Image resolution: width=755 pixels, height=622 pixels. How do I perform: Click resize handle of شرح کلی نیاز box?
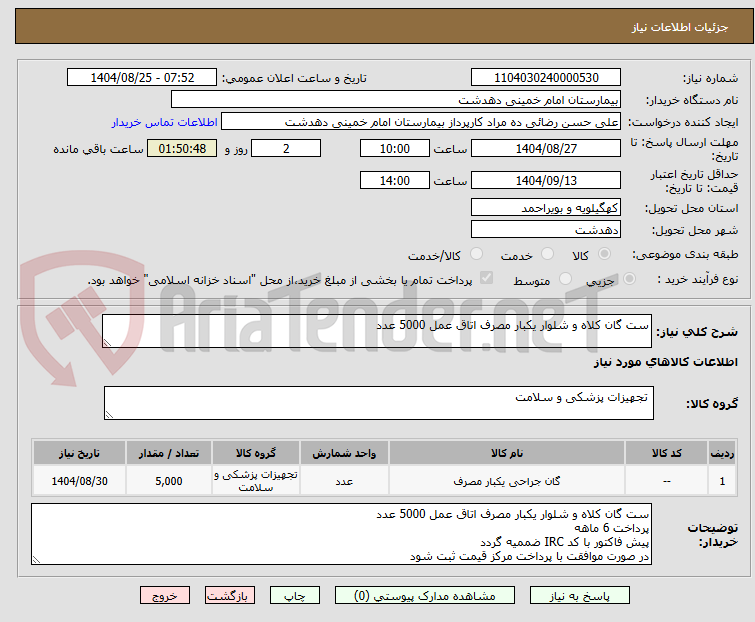tap(107, 343)
